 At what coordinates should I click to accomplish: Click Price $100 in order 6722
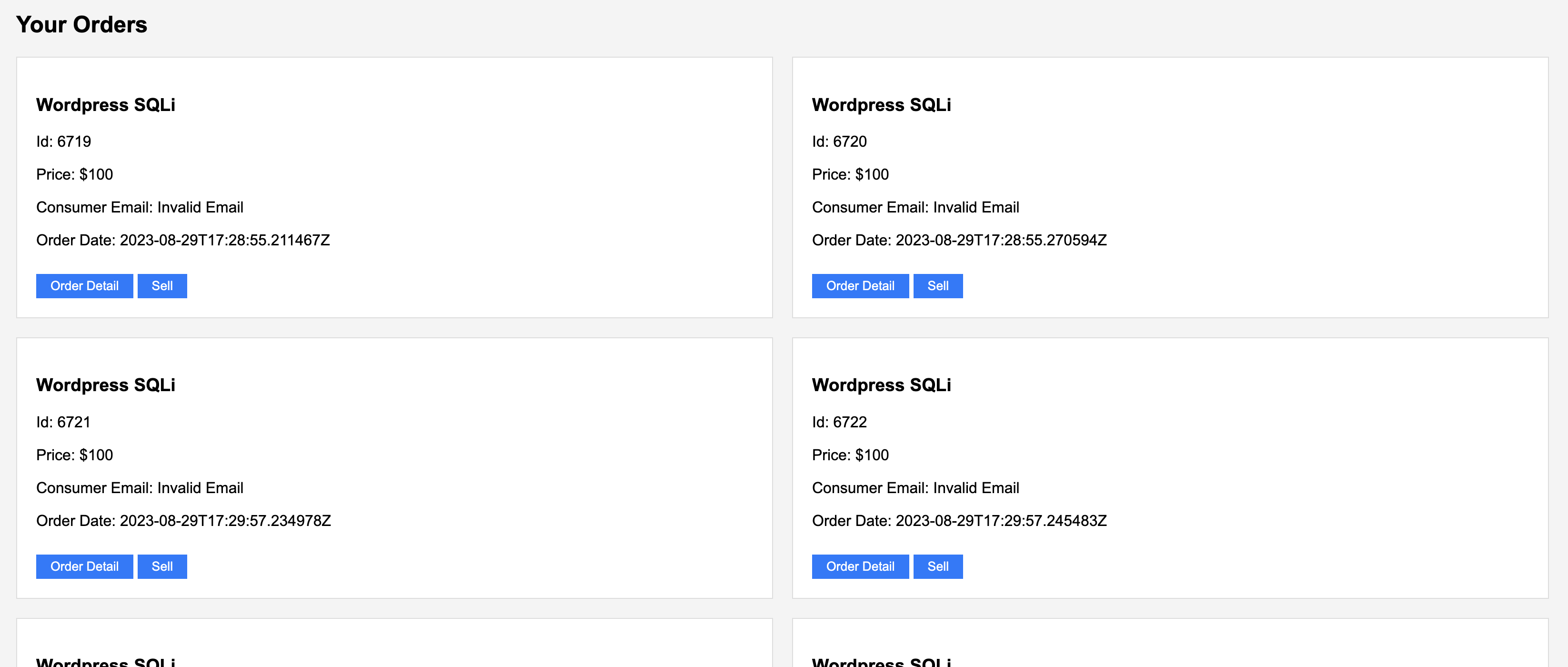tap(850, 455)
